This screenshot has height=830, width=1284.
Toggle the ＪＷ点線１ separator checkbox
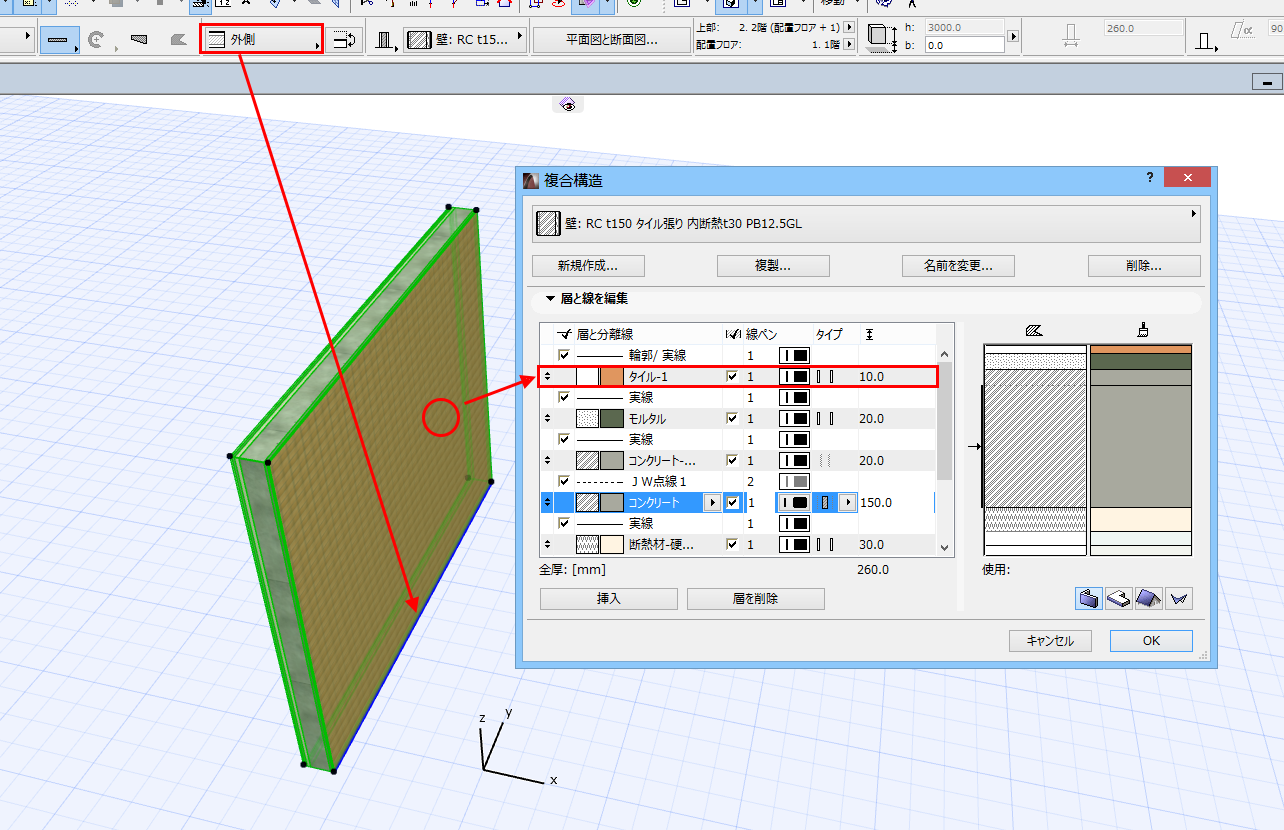564,482
